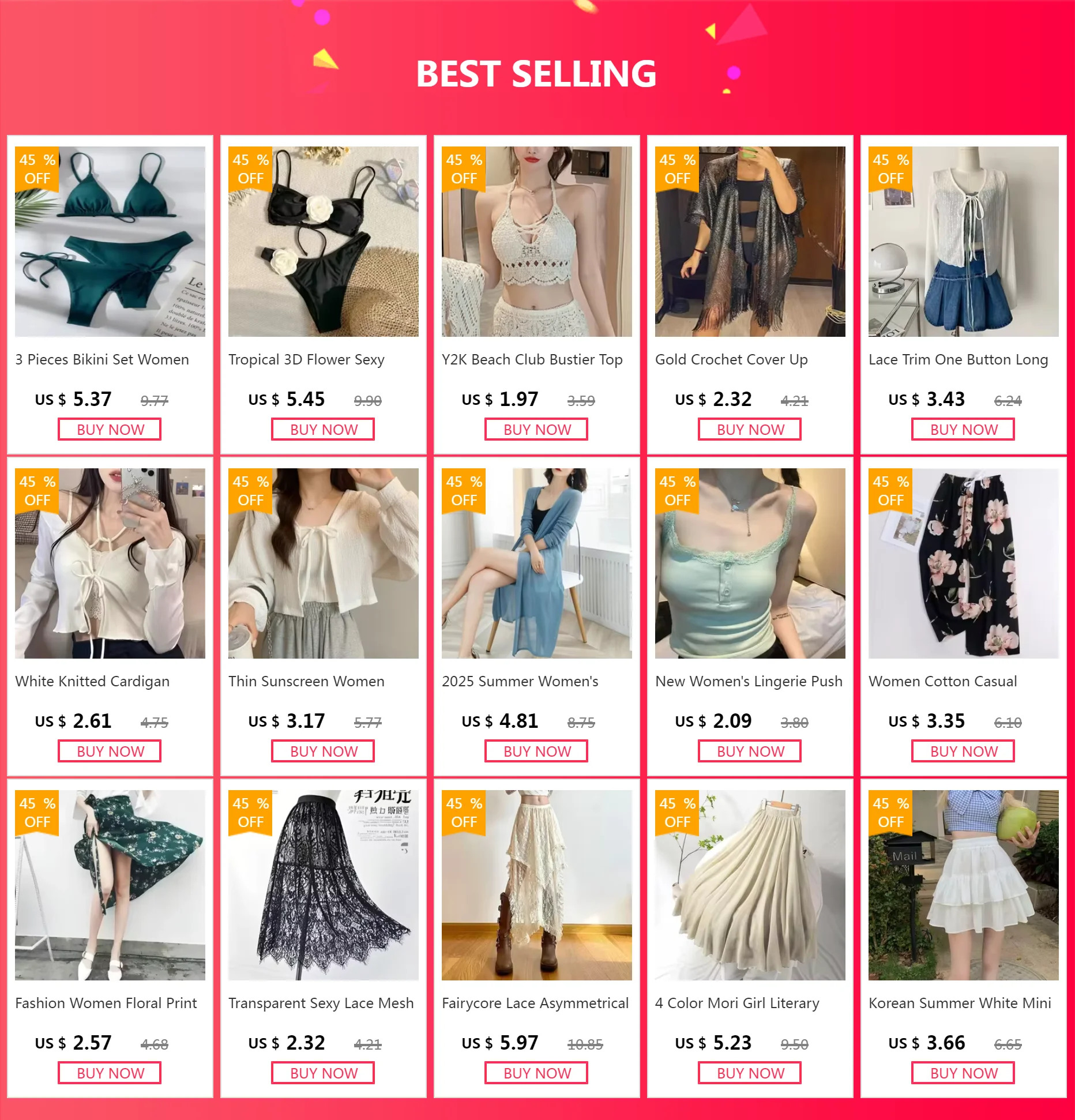Click the US $ 5.97 price of Fairycore skirt

[500, 1043]
